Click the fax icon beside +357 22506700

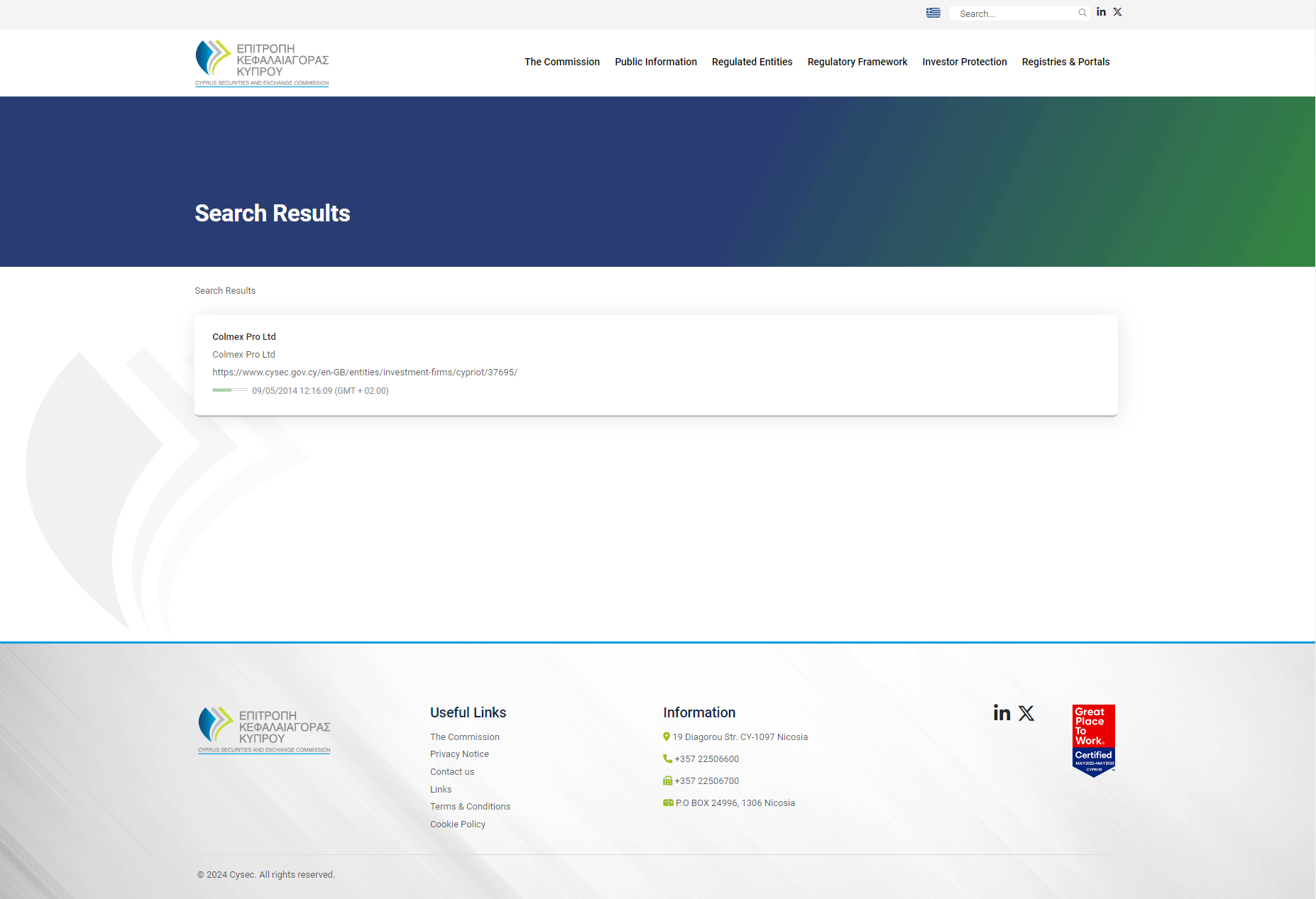(667, 781)
